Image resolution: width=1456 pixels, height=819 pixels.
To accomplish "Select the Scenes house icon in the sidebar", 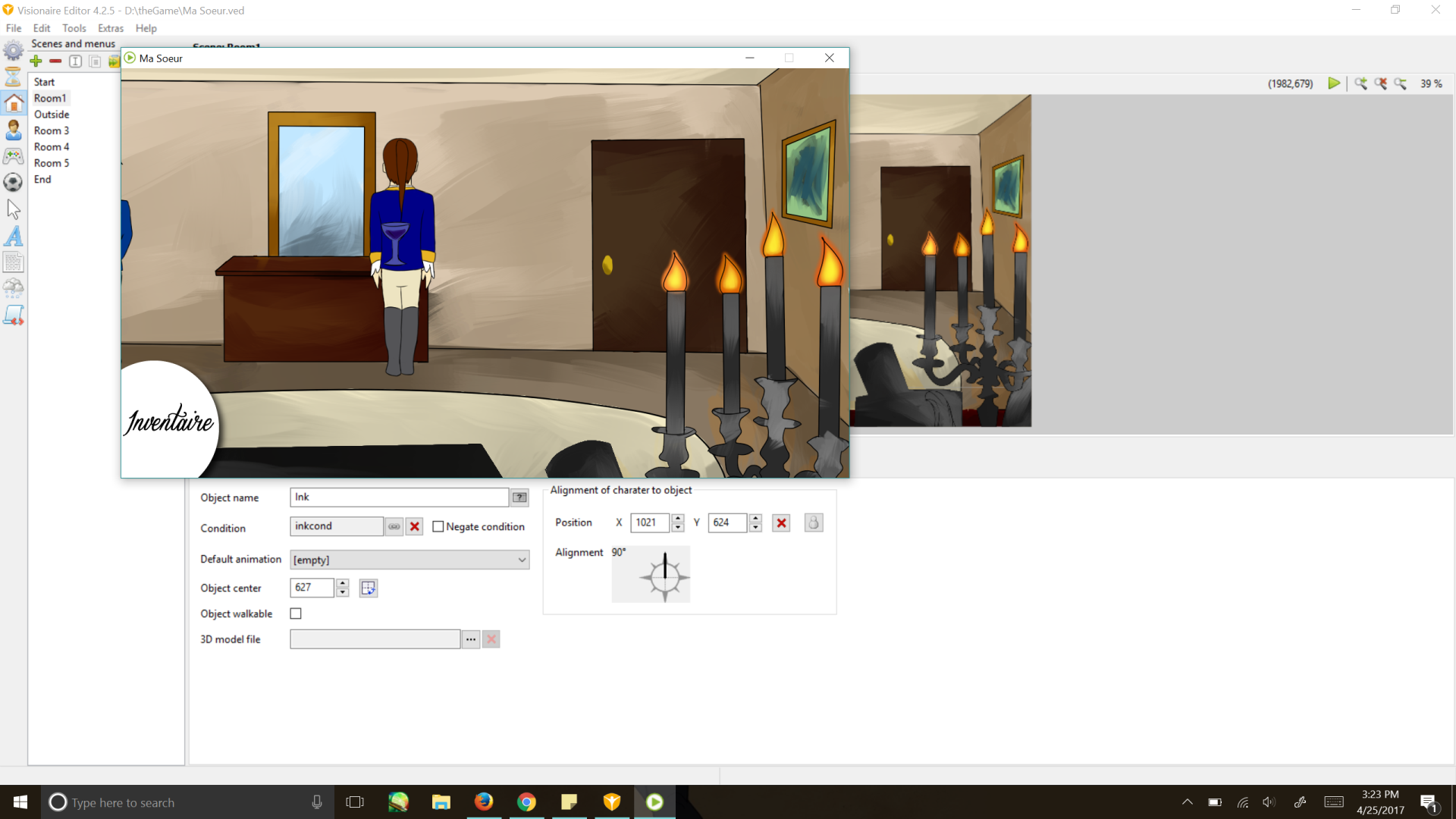I will pos(14,102).
